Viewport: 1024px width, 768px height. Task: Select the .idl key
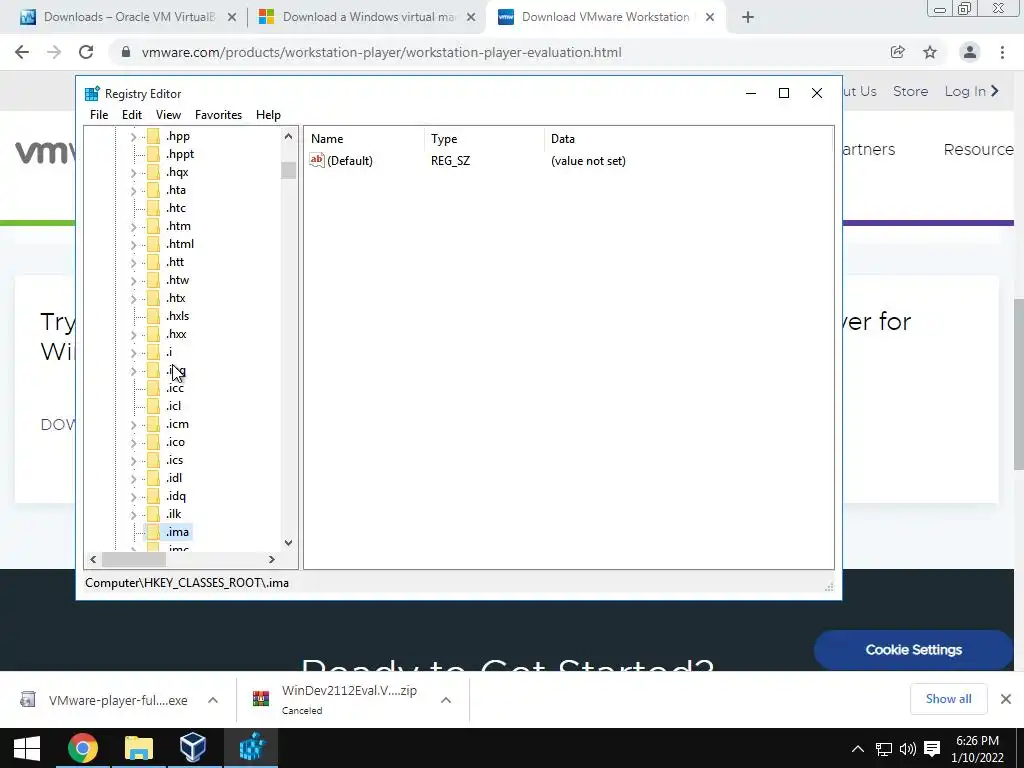tap(174, 478)
